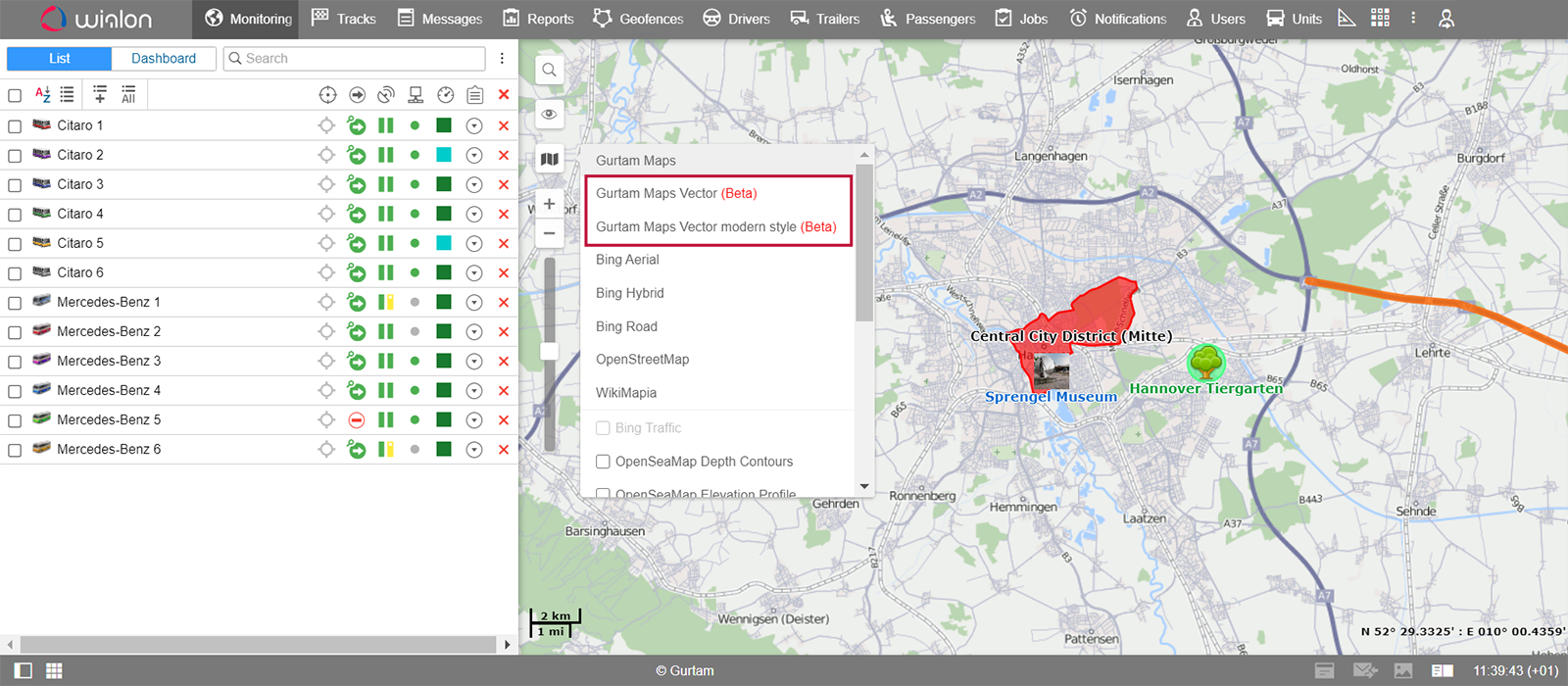This screenshot has width=1568, height=686.
Task: Click the Hannover Tiergarten tree marker
Action: (x=1205, y=362)
